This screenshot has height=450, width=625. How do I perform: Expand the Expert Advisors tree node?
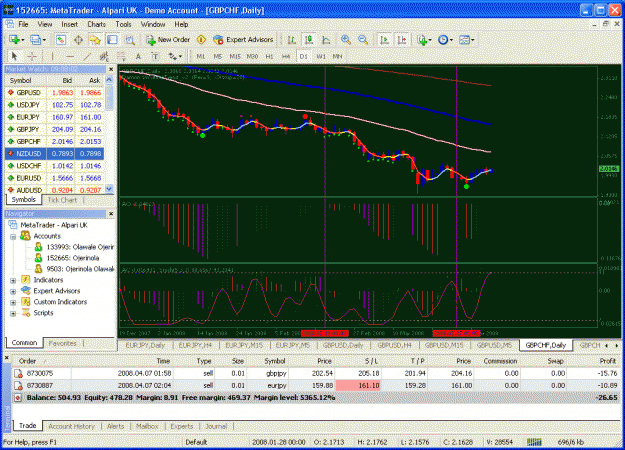13,291
